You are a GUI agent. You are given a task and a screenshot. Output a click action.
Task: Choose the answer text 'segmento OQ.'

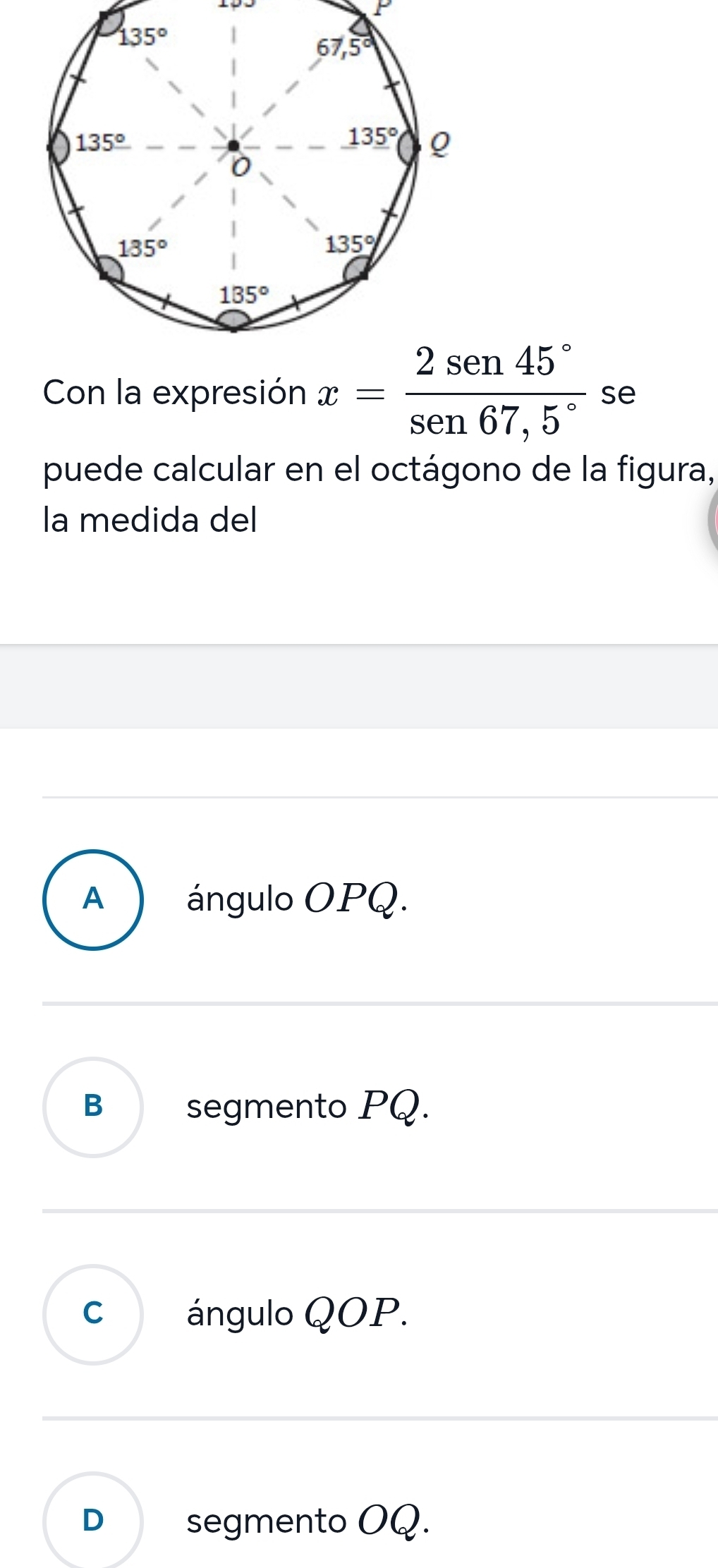(x=308, y=1521)
